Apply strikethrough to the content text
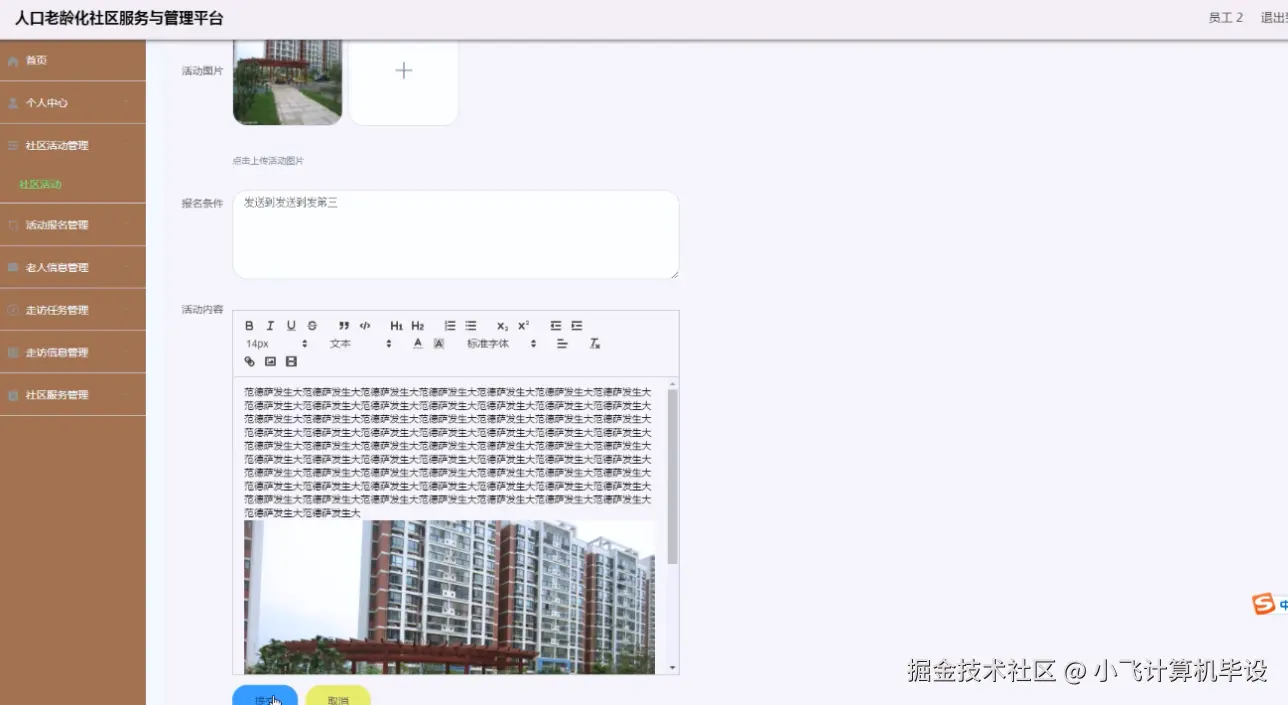 (311, 325)
